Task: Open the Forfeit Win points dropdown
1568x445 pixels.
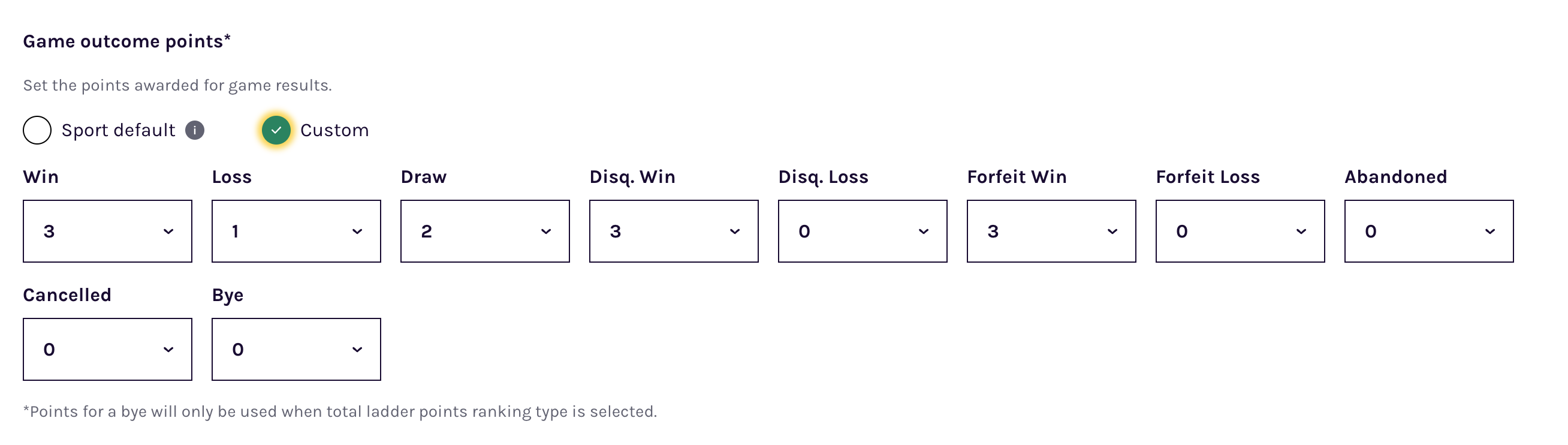Action: coord(1051,231)
